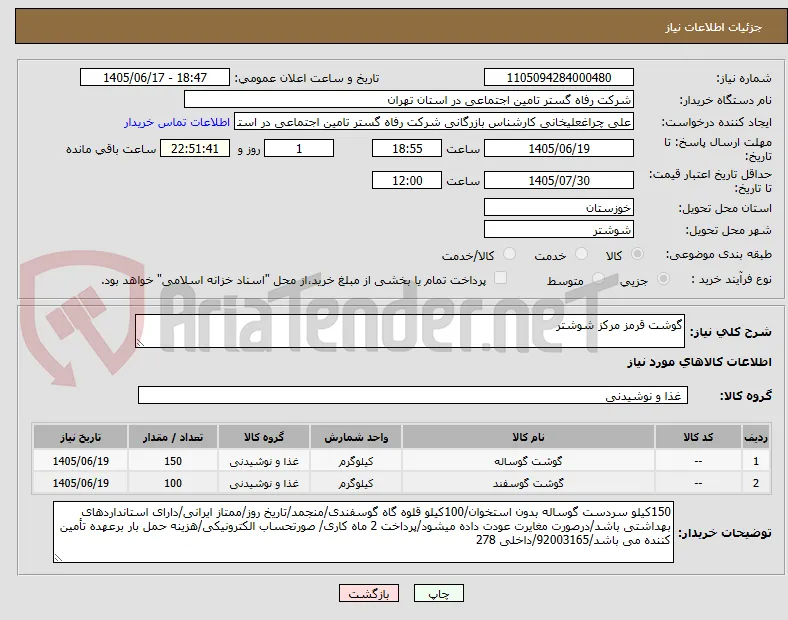Select the خدمت radio button

[x=581, y=254]
